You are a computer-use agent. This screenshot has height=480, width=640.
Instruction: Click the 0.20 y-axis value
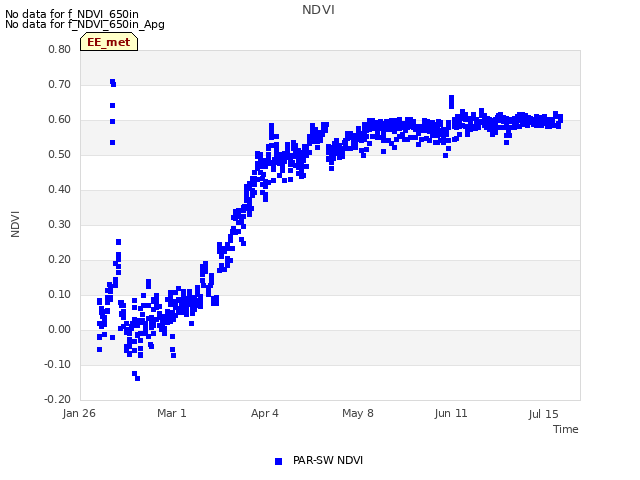pyautogui.click(x=60, y=260)
